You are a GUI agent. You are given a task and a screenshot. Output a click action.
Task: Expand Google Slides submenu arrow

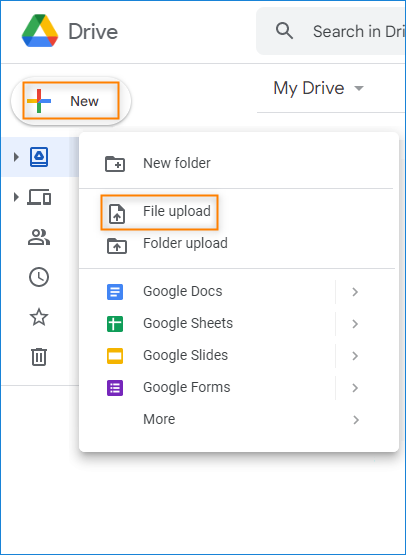coord(355,356)
